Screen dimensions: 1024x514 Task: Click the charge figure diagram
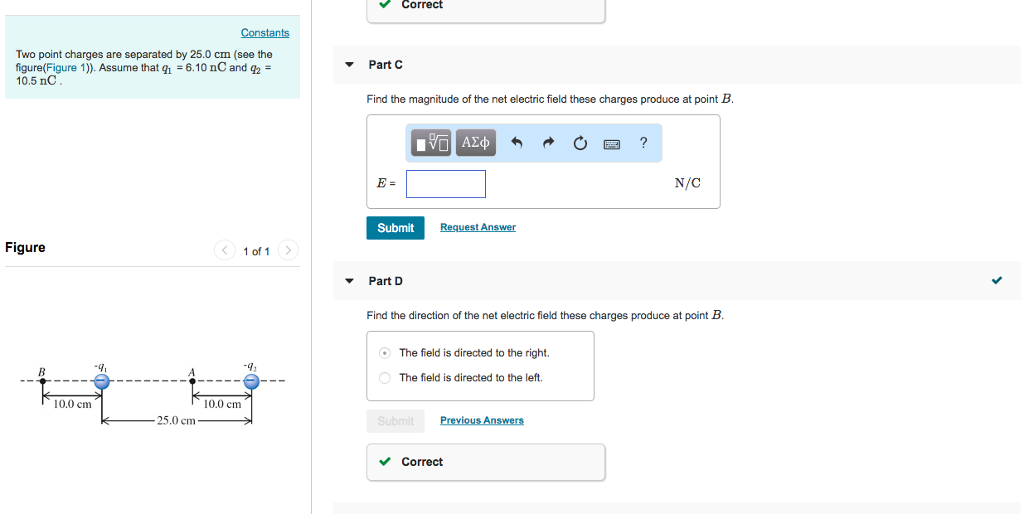coord(153,394)
